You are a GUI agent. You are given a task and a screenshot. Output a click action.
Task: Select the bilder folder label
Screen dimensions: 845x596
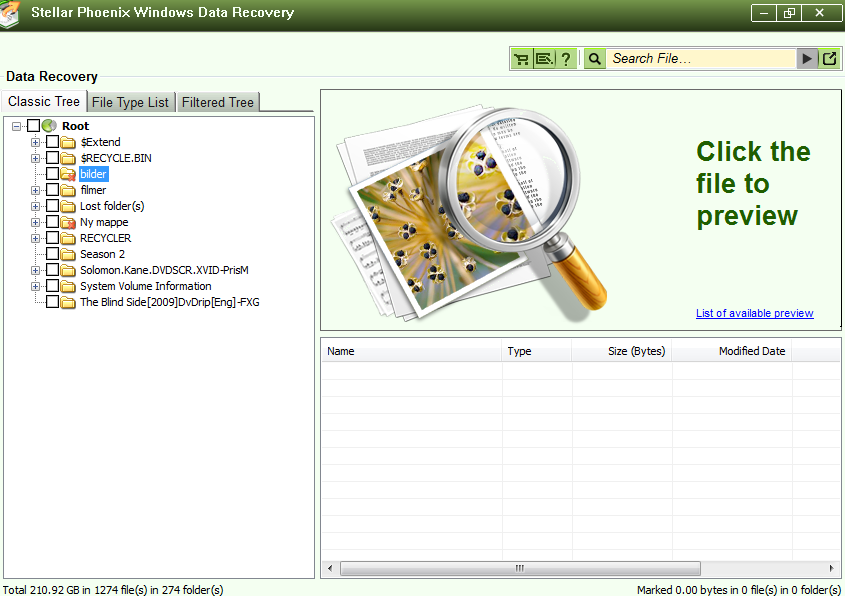coord(94,174)
